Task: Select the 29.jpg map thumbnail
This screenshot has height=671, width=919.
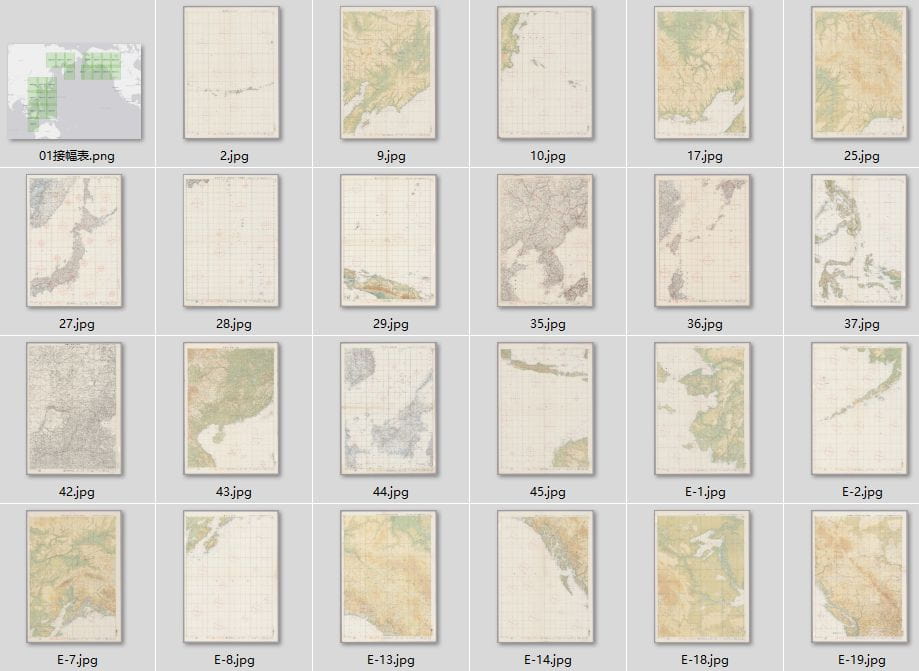Action: tap(389, 241)
